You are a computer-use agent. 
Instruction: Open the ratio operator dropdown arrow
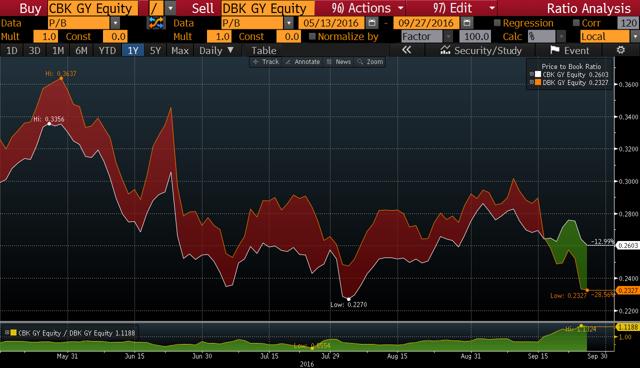(x=171, y=8)
